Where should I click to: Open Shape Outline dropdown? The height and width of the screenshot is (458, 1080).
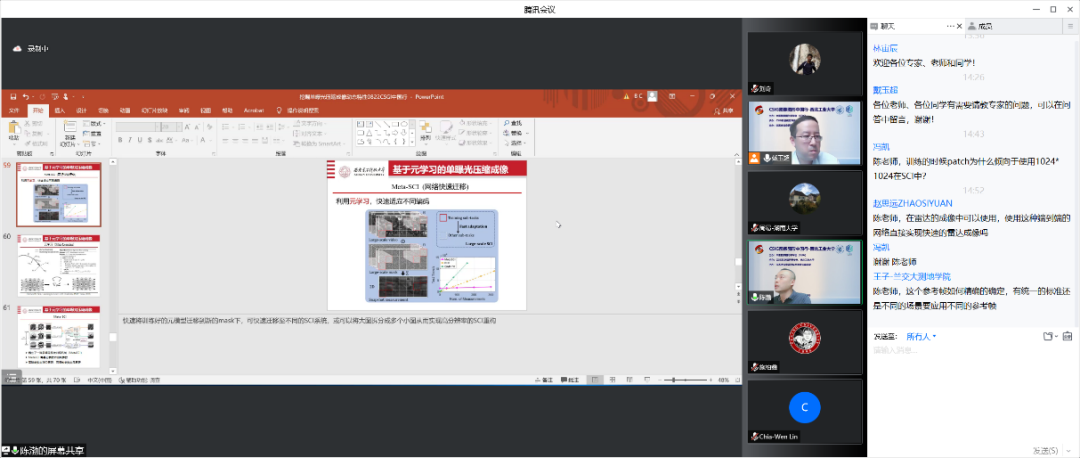(x=475, y=132)
